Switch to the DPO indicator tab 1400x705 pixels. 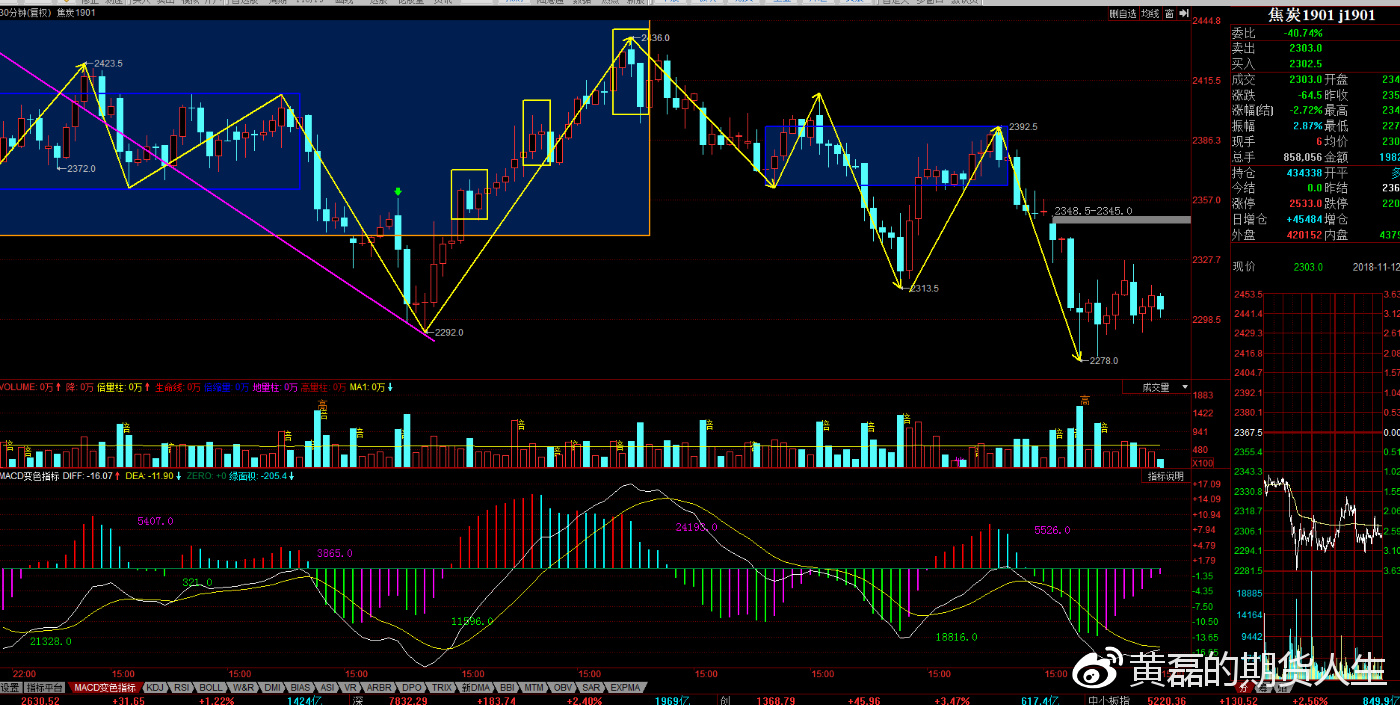[412, 688]
